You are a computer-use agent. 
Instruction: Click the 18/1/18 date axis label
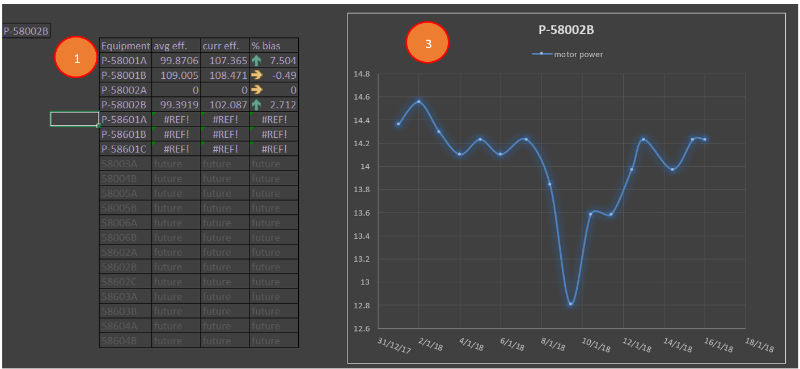tap(759, 346)
